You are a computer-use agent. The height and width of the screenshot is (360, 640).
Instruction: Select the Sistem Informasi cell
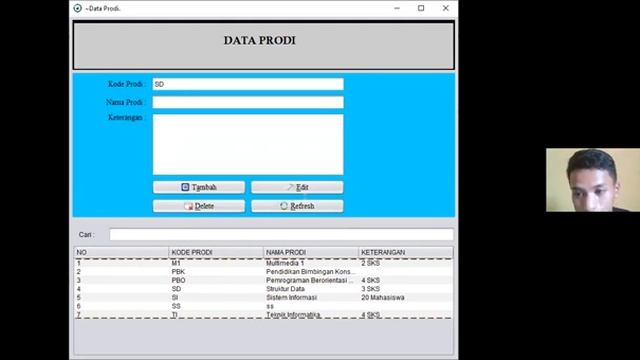click(x=311, y=298)
